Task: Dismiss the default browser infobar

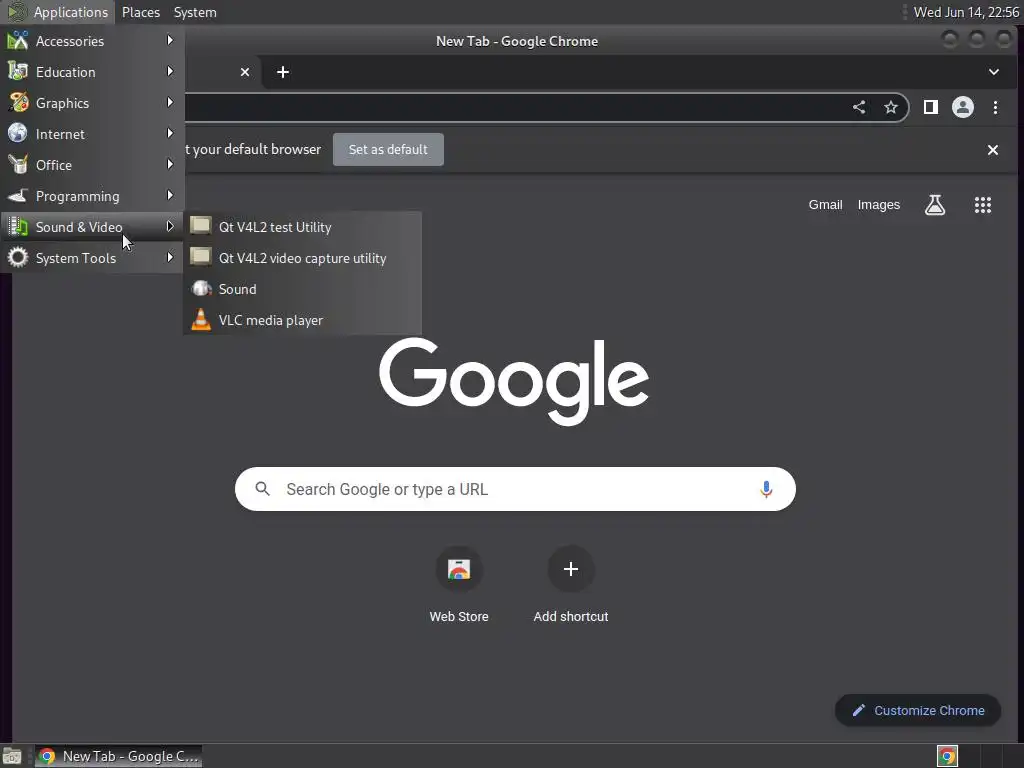Action: [x=993, y=150]
